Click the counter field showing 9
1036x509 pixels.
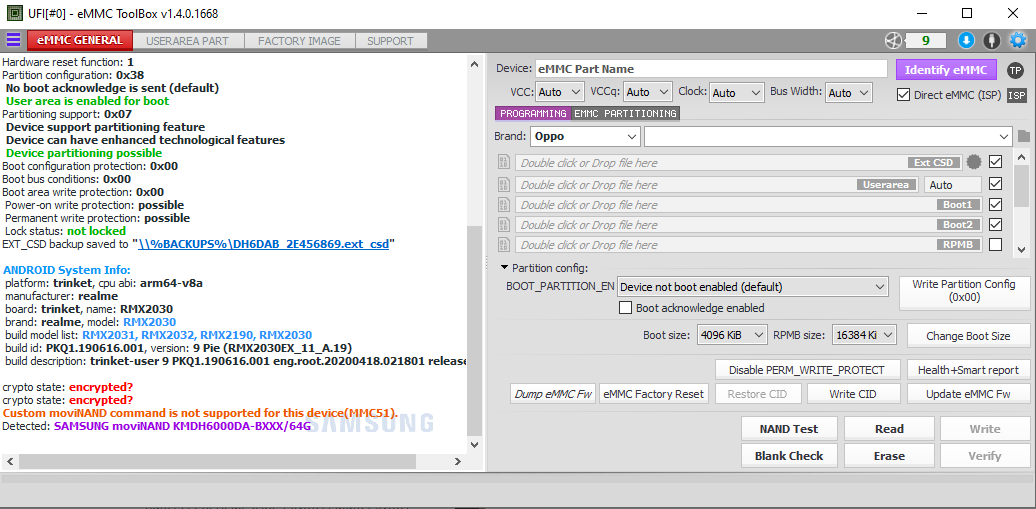926,40
